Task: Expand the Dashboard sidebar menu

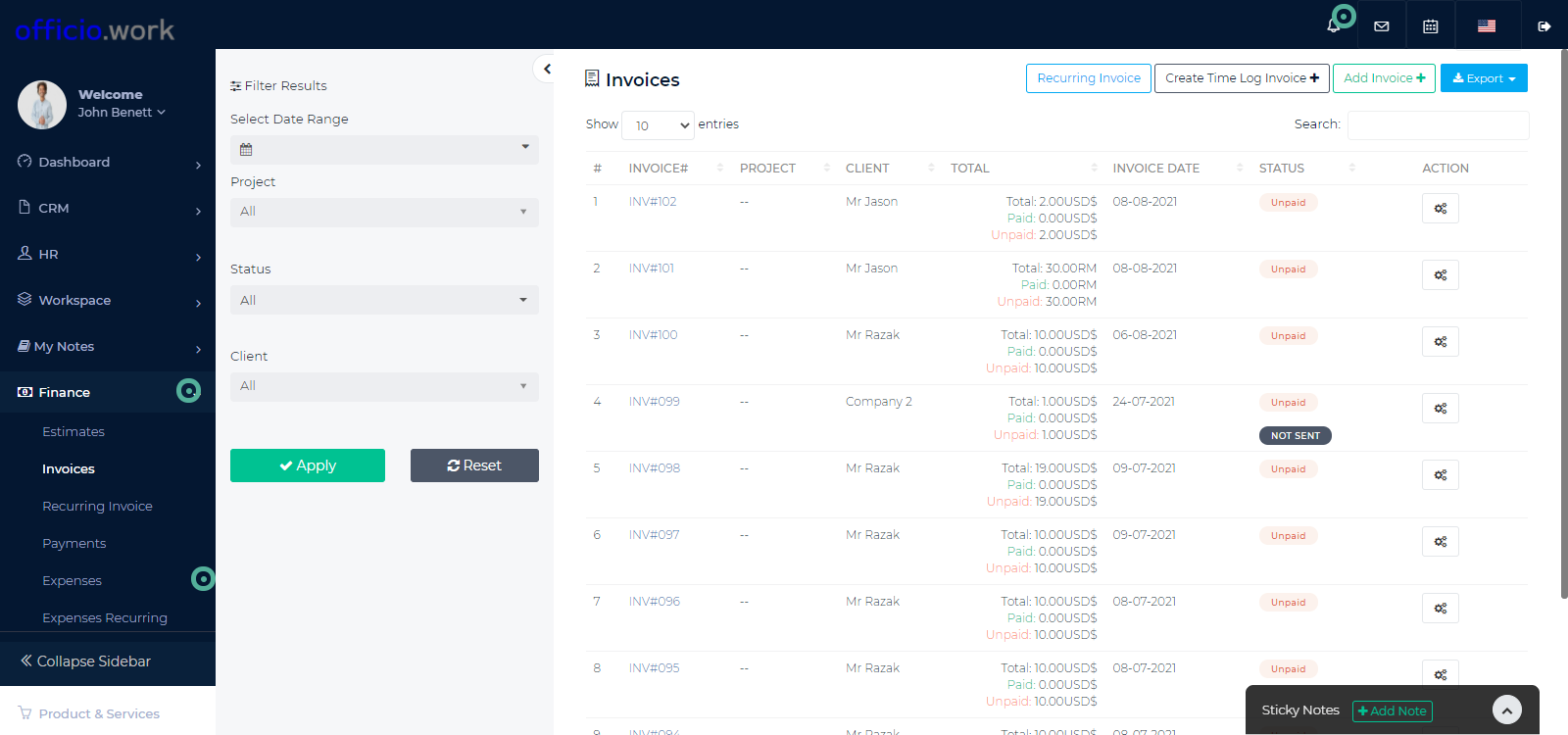Action: [x=108, y=163]
